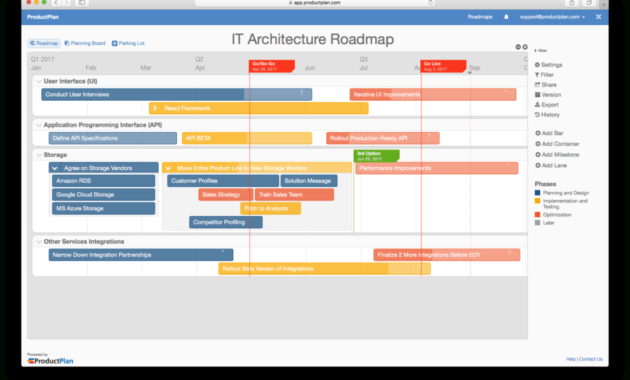Open the Roadmaps menu in header
The width and height of the screenshot is (630, 380).
pyautogui.click(x=480, y=17)
